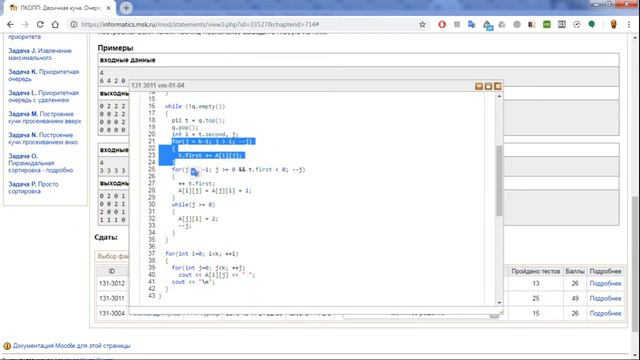Click the address bar URL field
This screenshot has height=360, width=640.
tap(245, 24)
